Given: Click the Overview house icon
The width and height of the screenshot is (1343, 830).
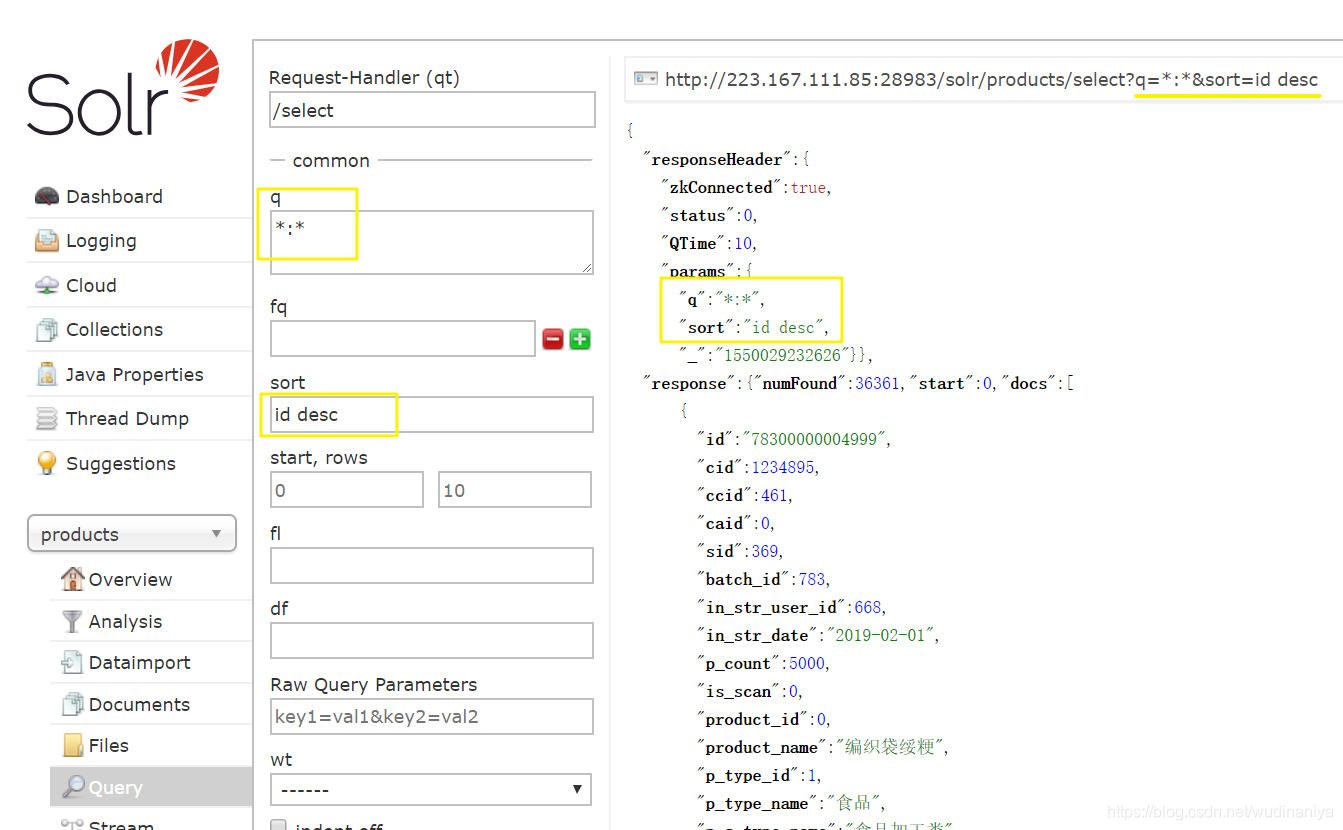Looking at the screenshot, I should coord(73,579).
